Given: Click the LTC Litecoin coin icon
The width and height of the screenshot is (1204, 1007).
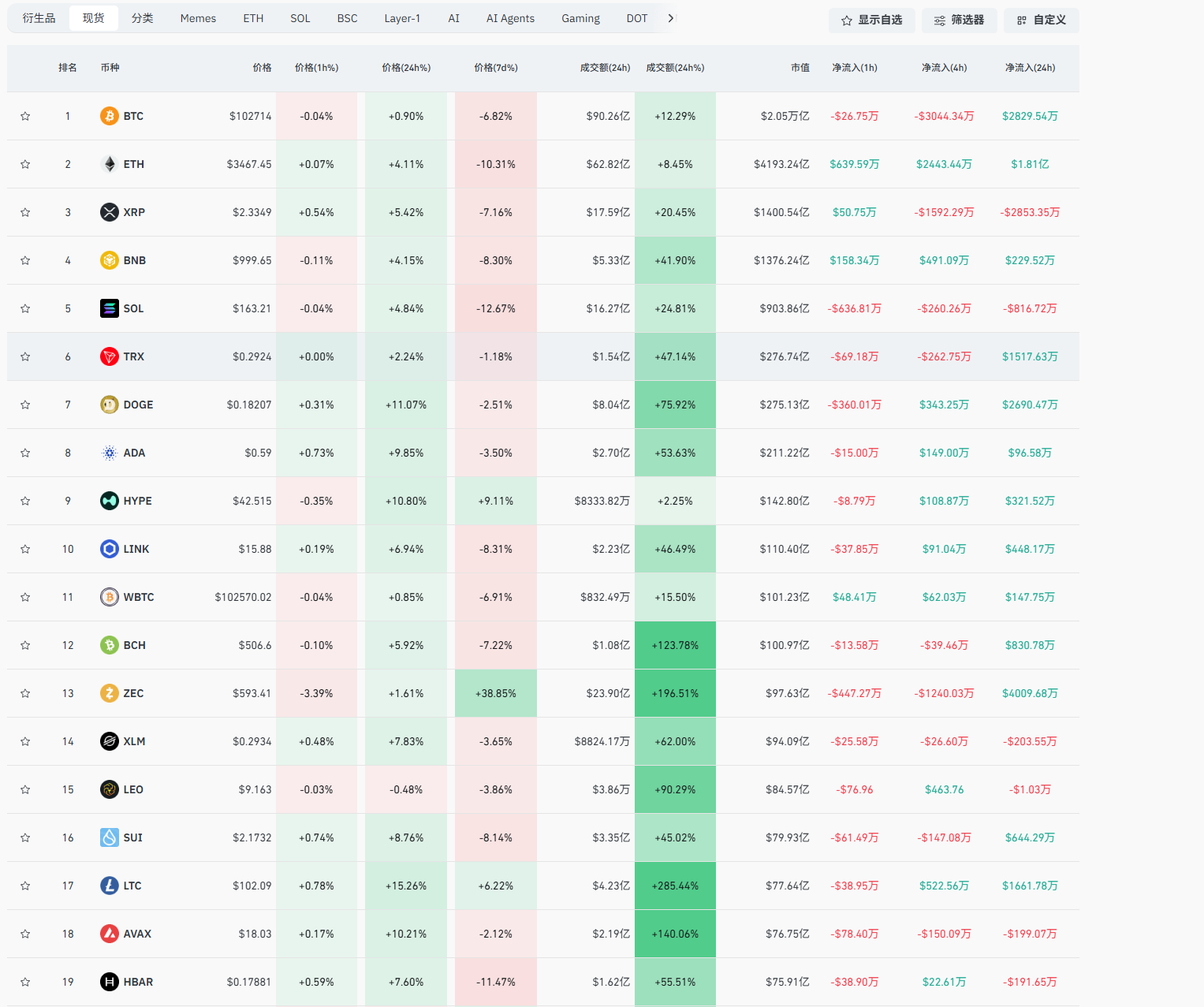Looking at the screenshot, I should click(110, 886).
